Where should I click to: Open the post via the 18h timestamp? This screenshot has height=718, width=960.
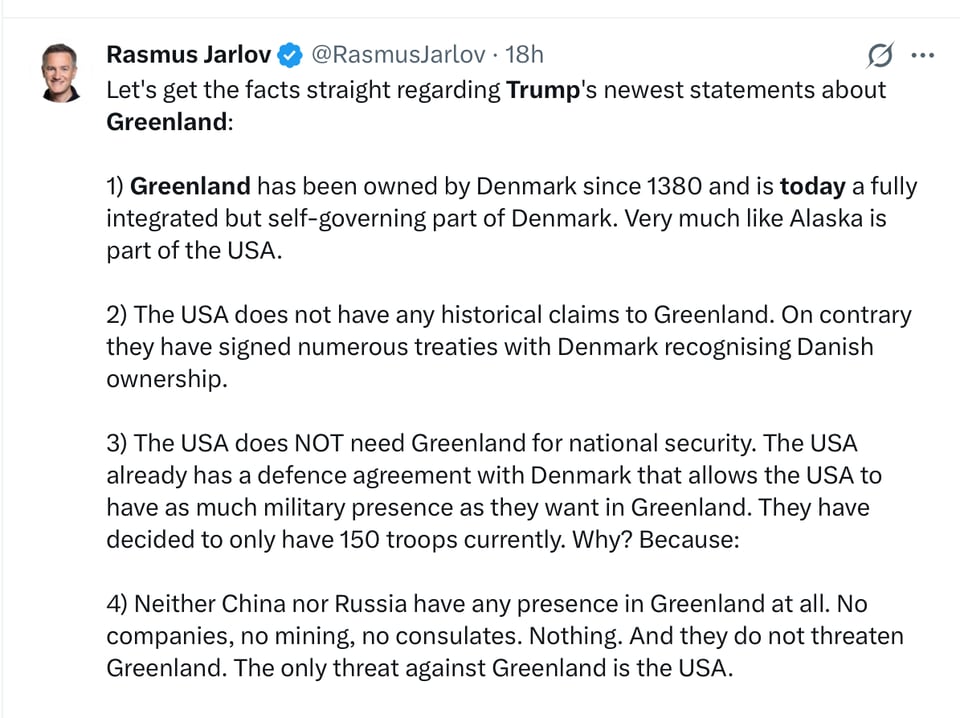(x=524, y=55)
